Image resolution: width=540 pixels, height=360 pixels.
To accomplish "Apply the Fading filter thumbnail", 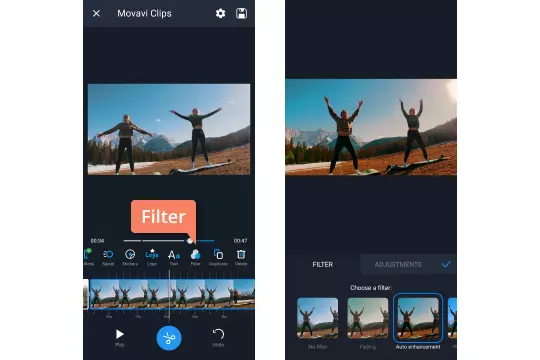I will pos(368,318).
